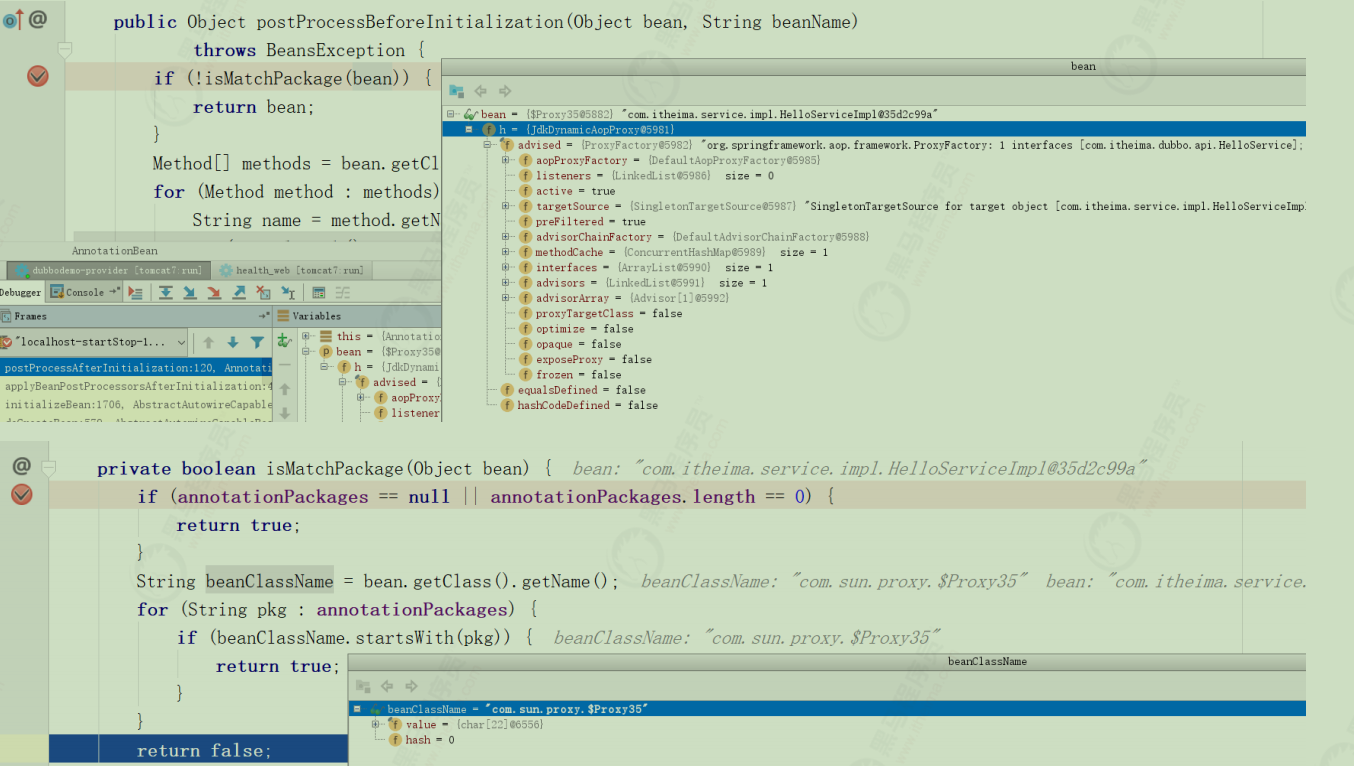
Task: Click the Drop Frame icon
Action: (263, 292)
